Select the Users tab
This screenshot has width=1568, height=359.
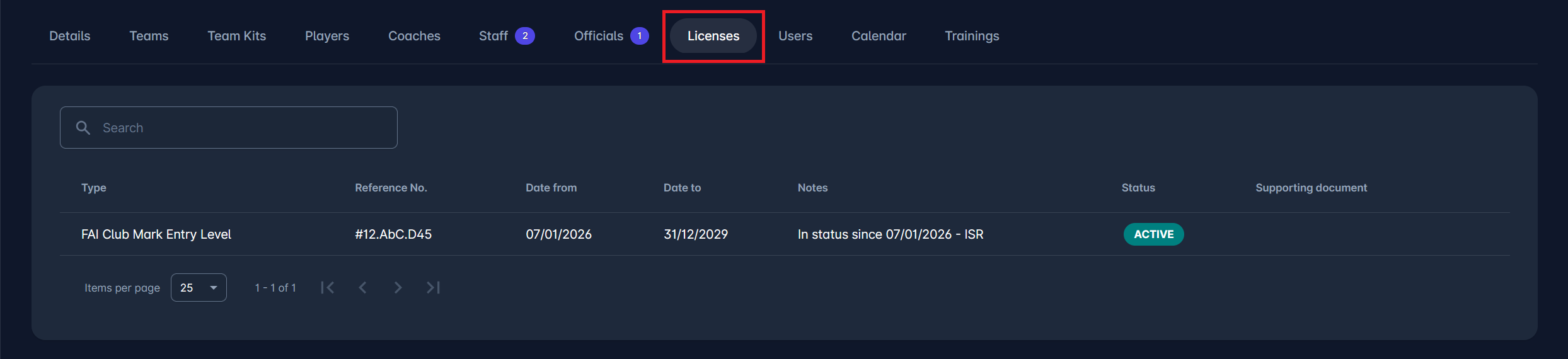pyautogui.click(x=795, y=36)
